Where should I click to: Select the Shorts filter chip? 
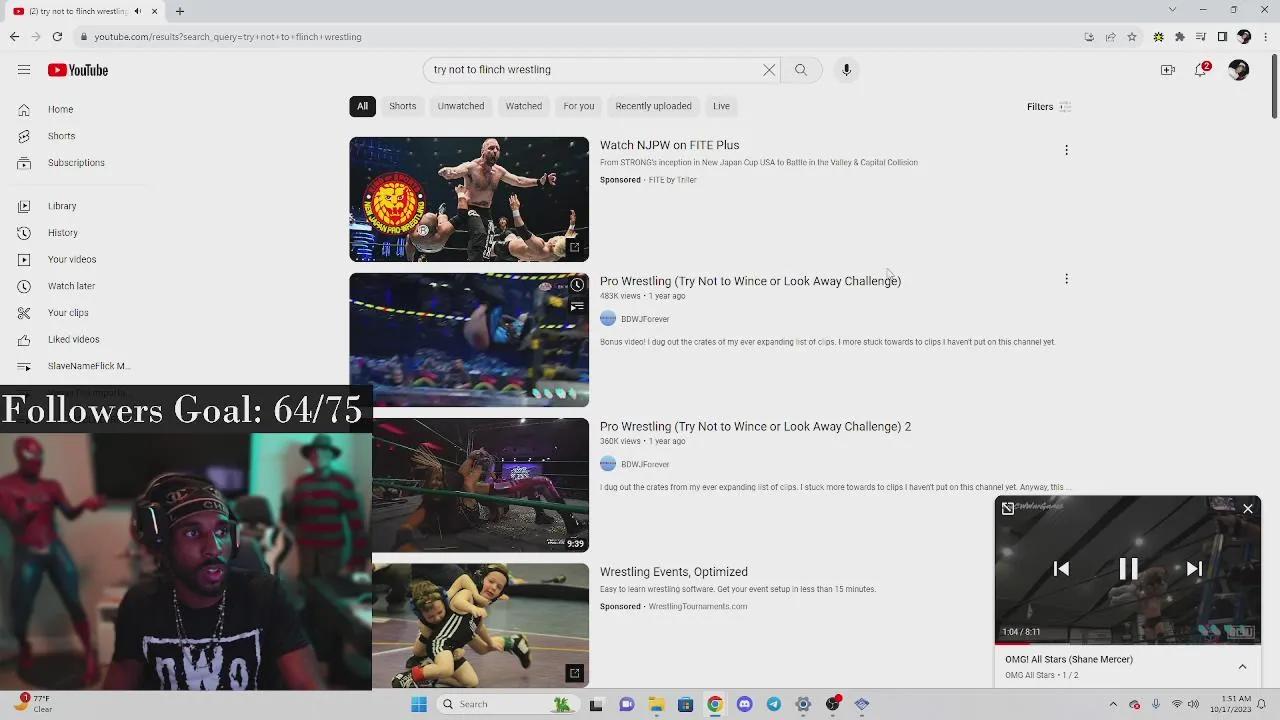403,106
